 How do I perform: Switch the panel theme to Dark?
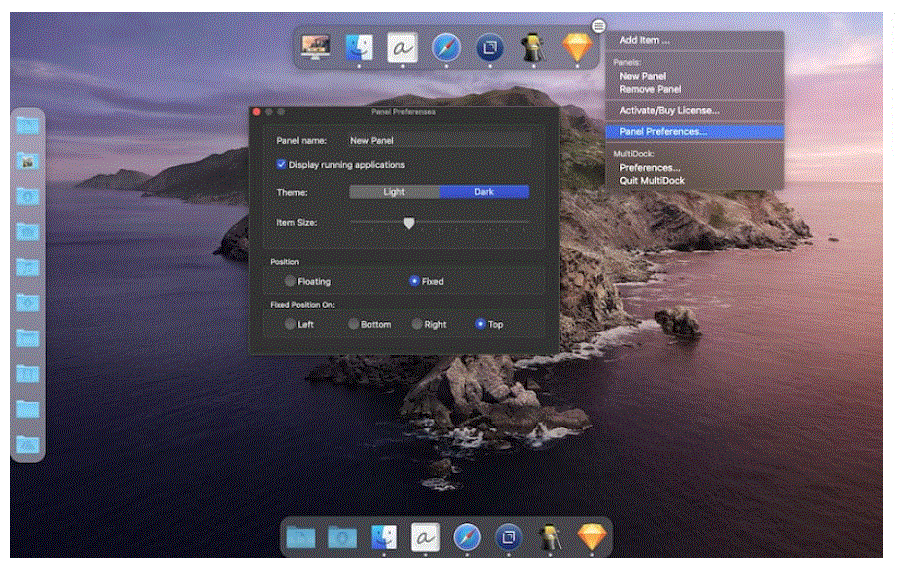(x=484, y=192)
